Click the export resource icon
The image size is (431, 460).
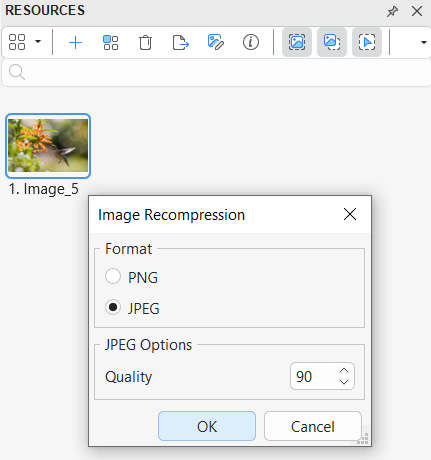pos(181,42)
